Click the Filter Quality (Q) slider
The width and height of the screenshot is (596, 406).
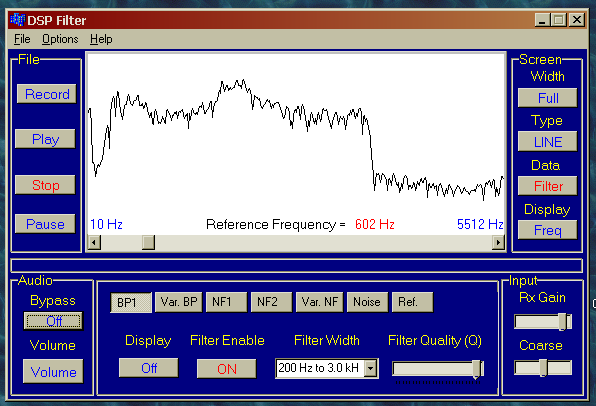(x=438, y=369)
